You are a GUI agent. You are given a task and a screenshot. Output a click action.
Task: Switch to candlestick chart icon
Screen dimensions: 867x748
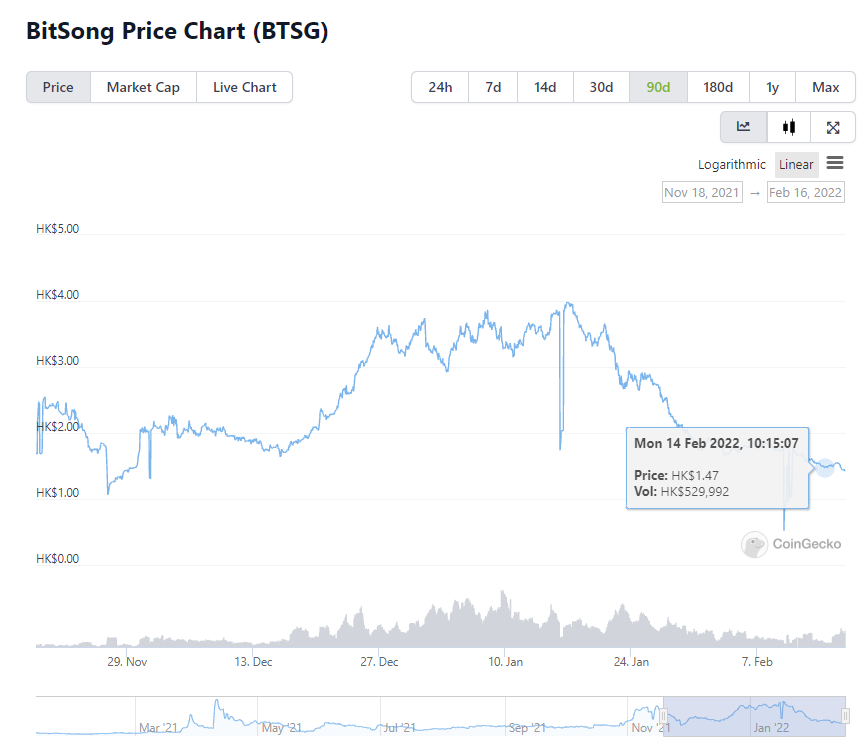[x=789, y=127]
